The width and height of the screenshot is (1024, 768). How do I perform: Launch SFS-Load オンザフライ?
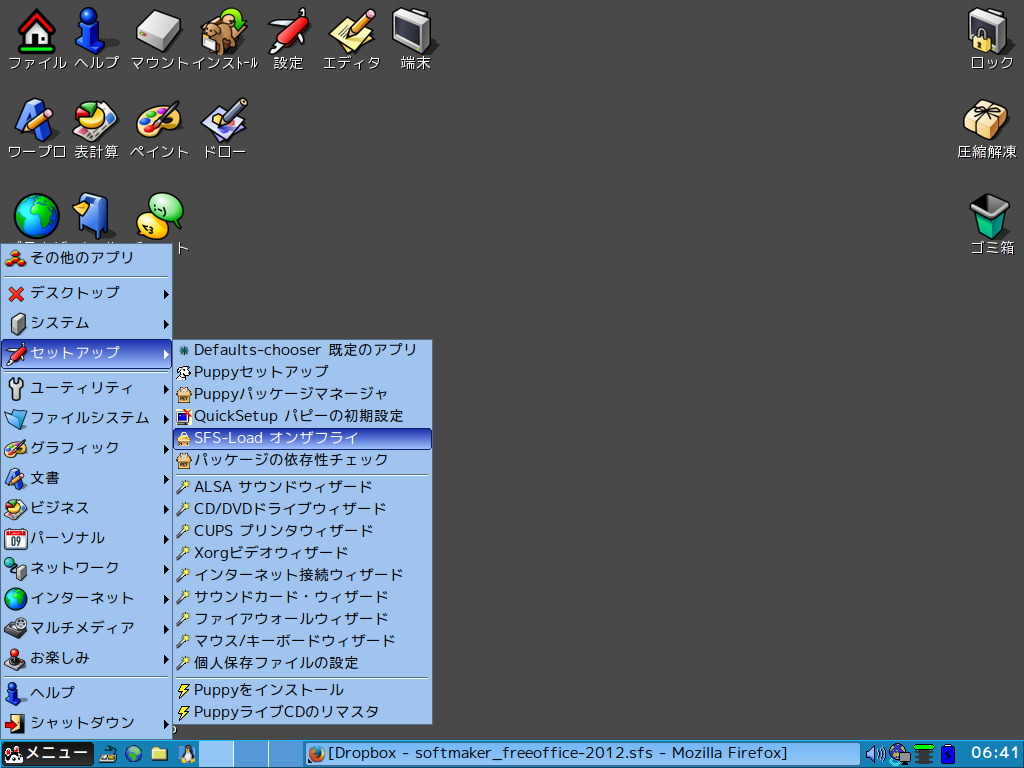coord(302,439)
